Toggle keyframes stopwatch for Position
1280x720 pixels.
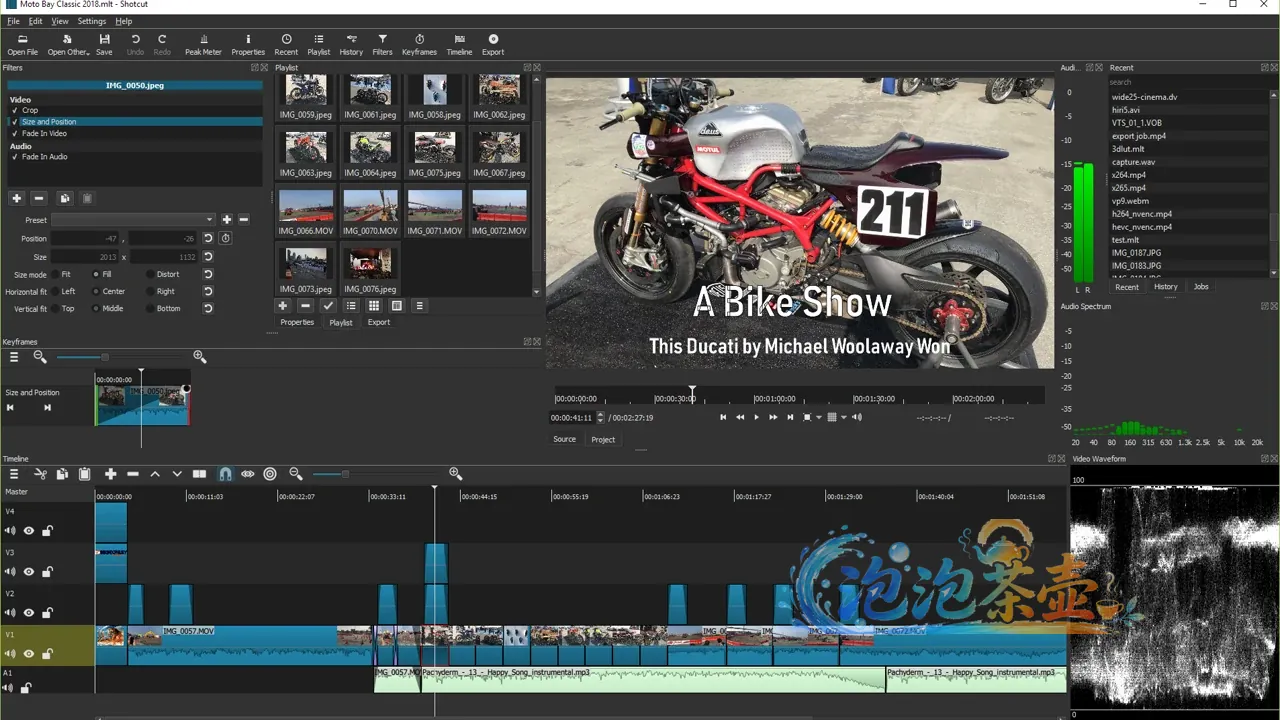coord(226,238)
